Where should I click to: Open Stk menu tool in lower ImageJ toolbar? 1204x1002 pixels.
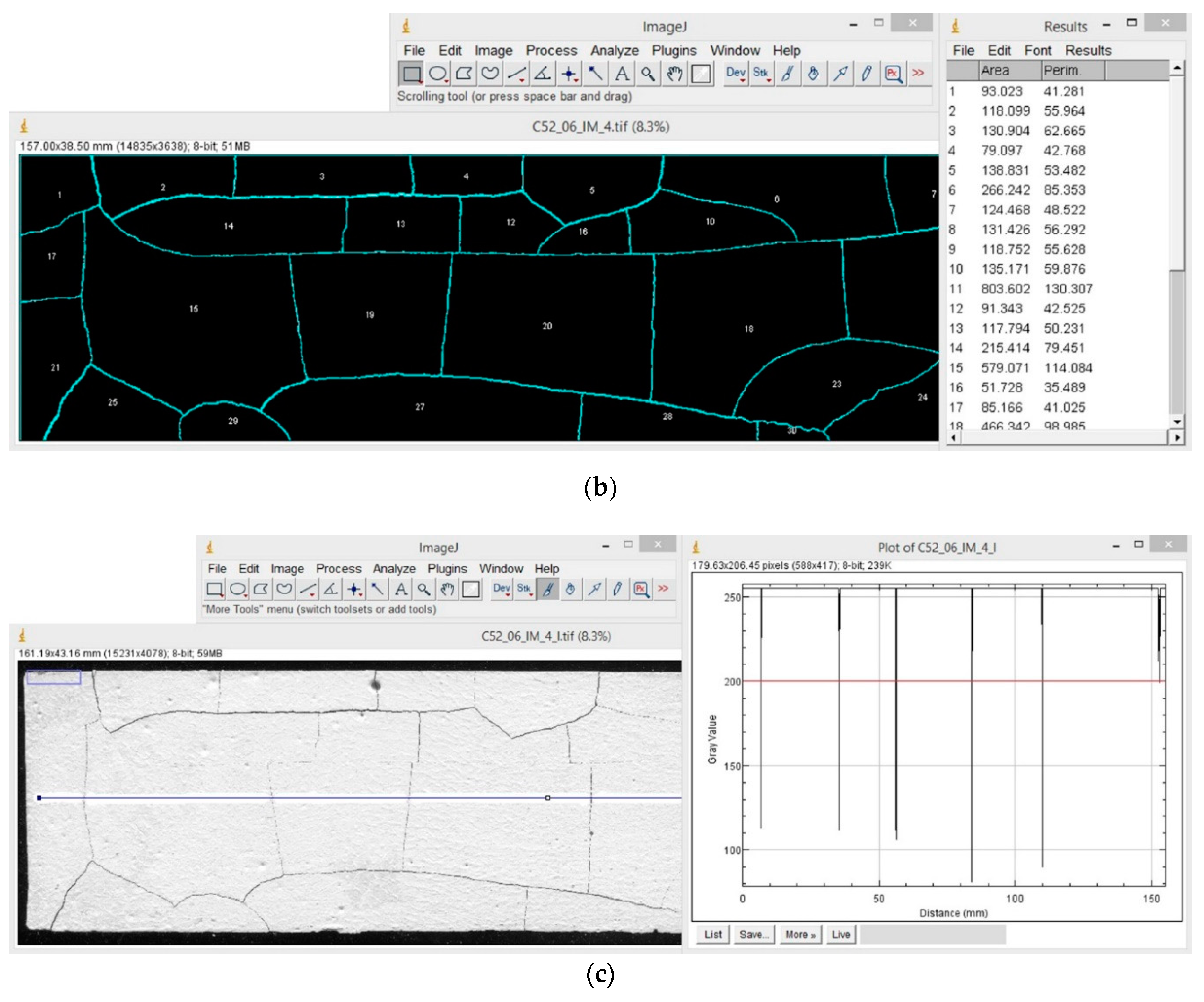click(525, 589)
